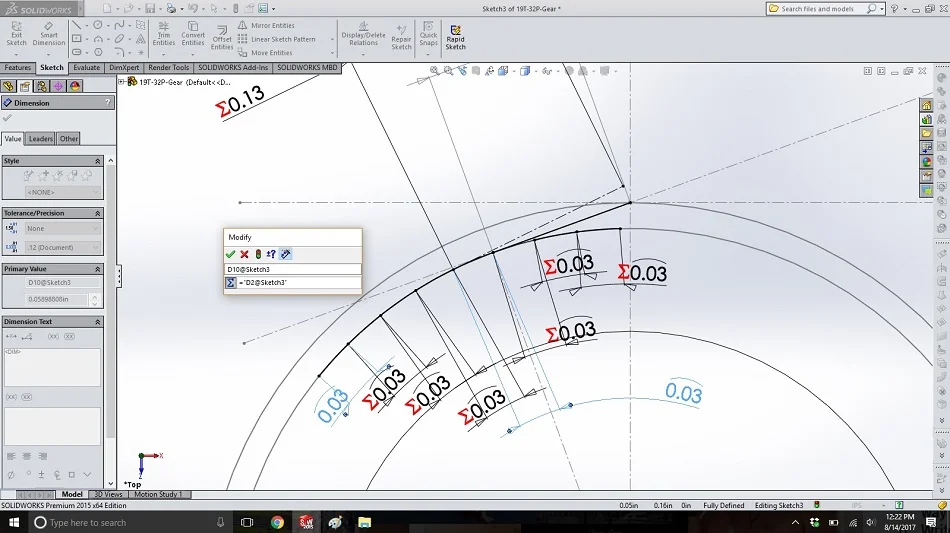The image size is (950, 533).
Task: Collapse the Primary Value section
Action: click(x=98, y=269)
